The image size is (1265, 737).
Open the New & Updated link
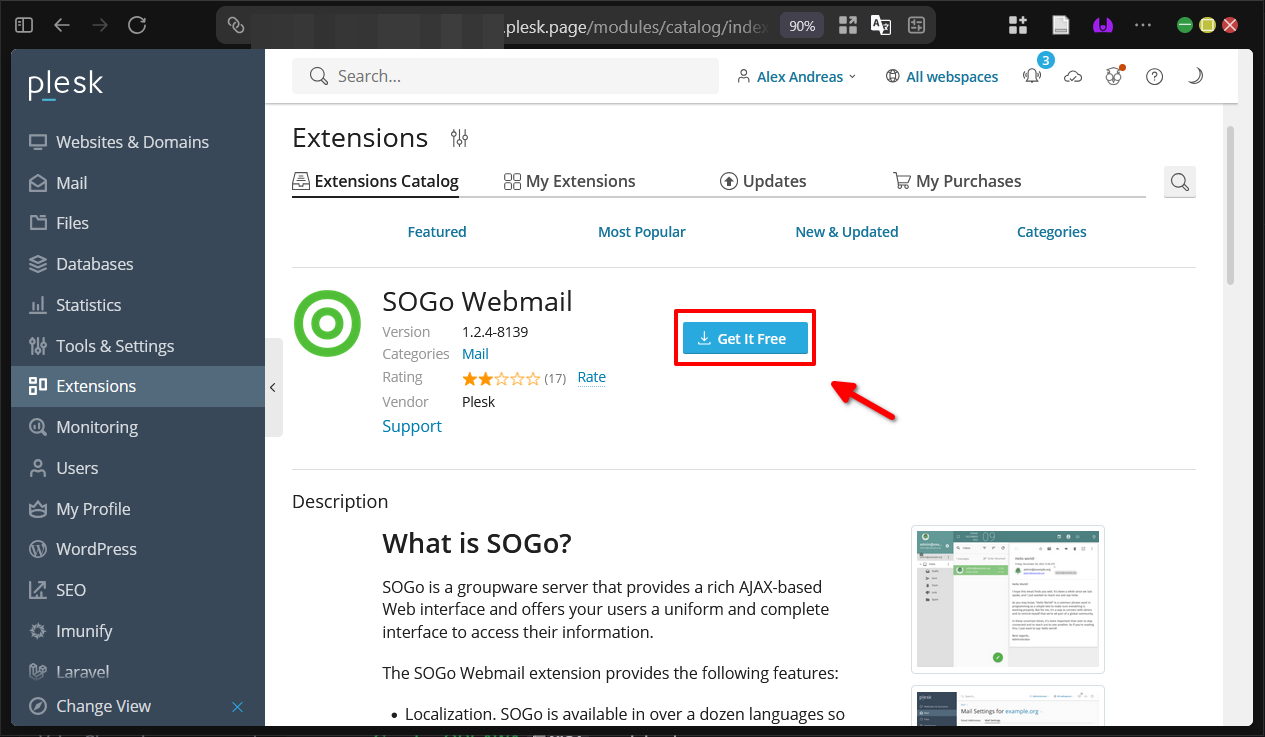click(847, 232)
